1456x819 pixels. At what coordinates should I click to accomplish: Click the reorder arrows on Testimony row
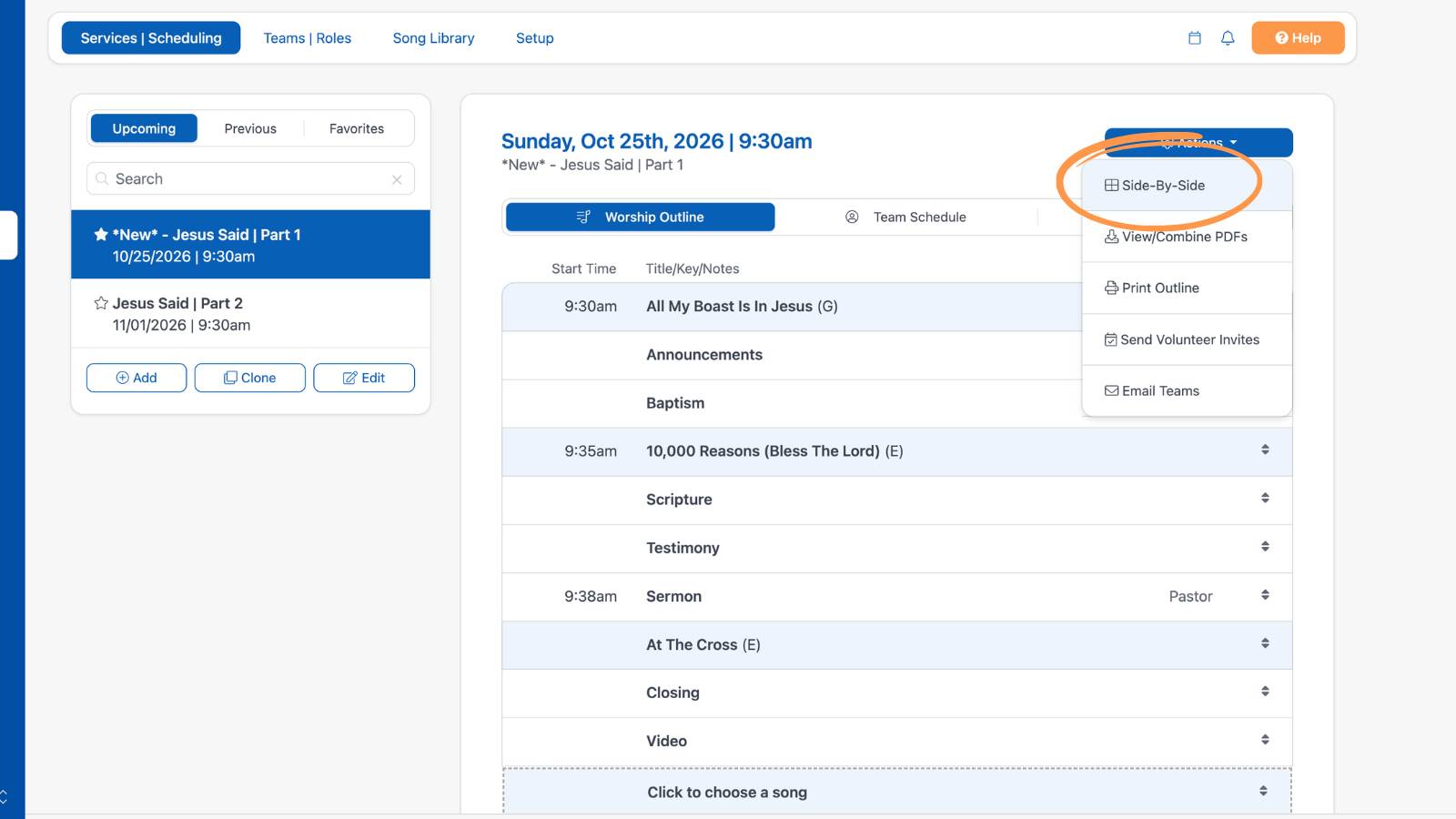point(1265,546)
